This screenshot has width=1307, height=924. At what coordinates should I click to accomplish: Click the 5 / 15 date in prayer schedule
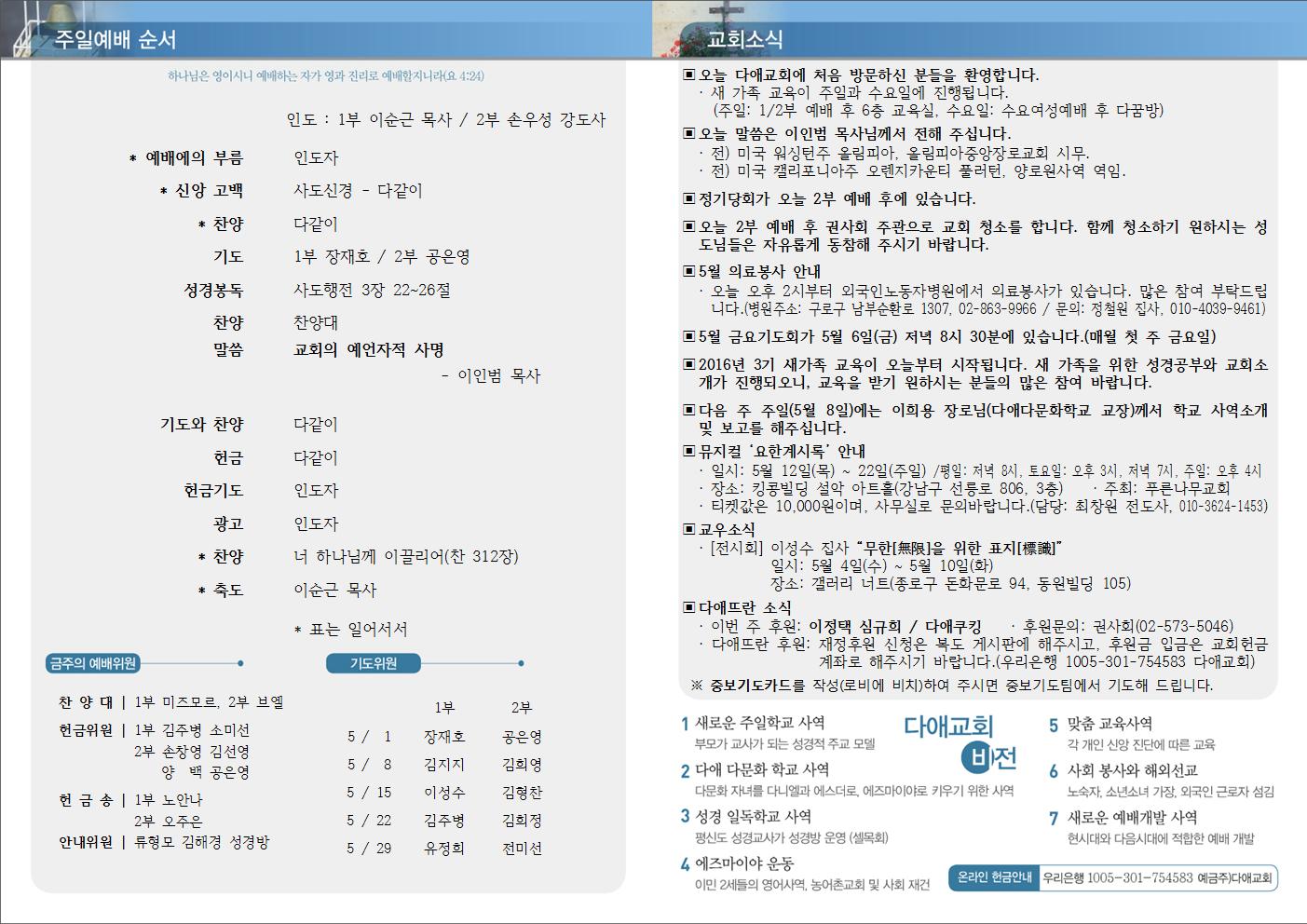369,793
